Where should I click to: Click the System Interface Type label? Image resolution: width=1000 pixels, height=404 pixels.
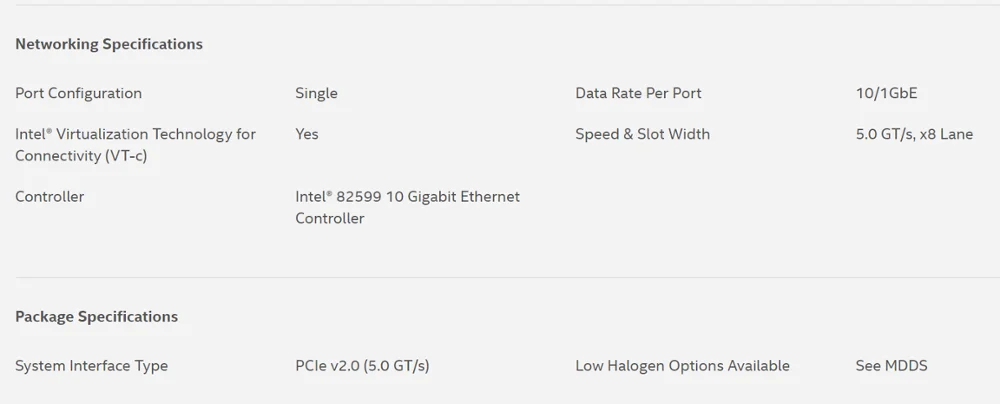(x=91, y=366)
